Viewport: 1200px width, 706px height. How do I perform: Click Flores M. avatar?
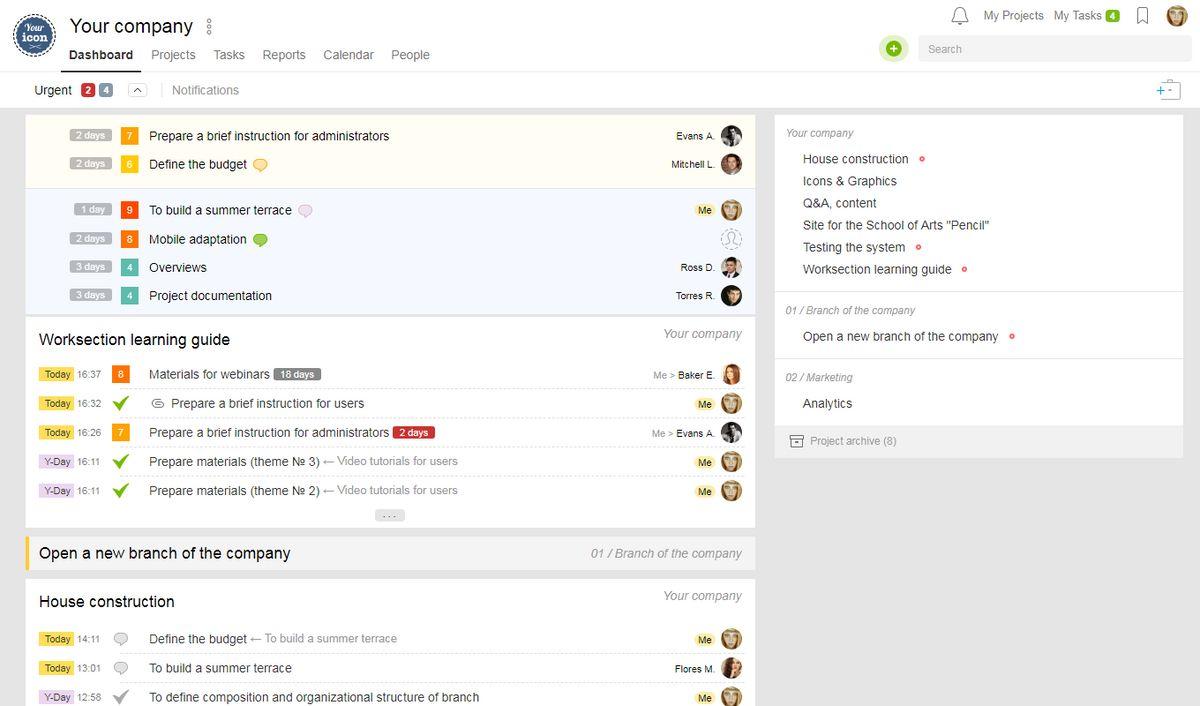coord(731,668)
